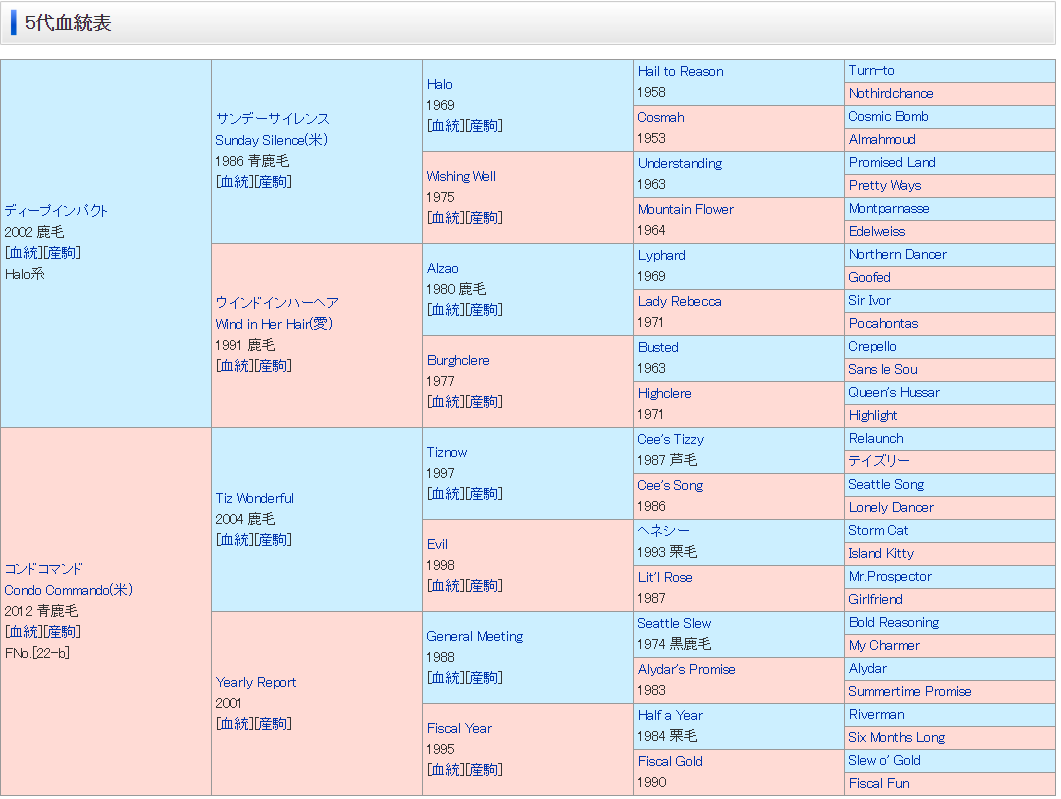This screenshot has width=1061, height=799.
Task: Select Alydar ancestor link
Action: [x=868, y=669]
